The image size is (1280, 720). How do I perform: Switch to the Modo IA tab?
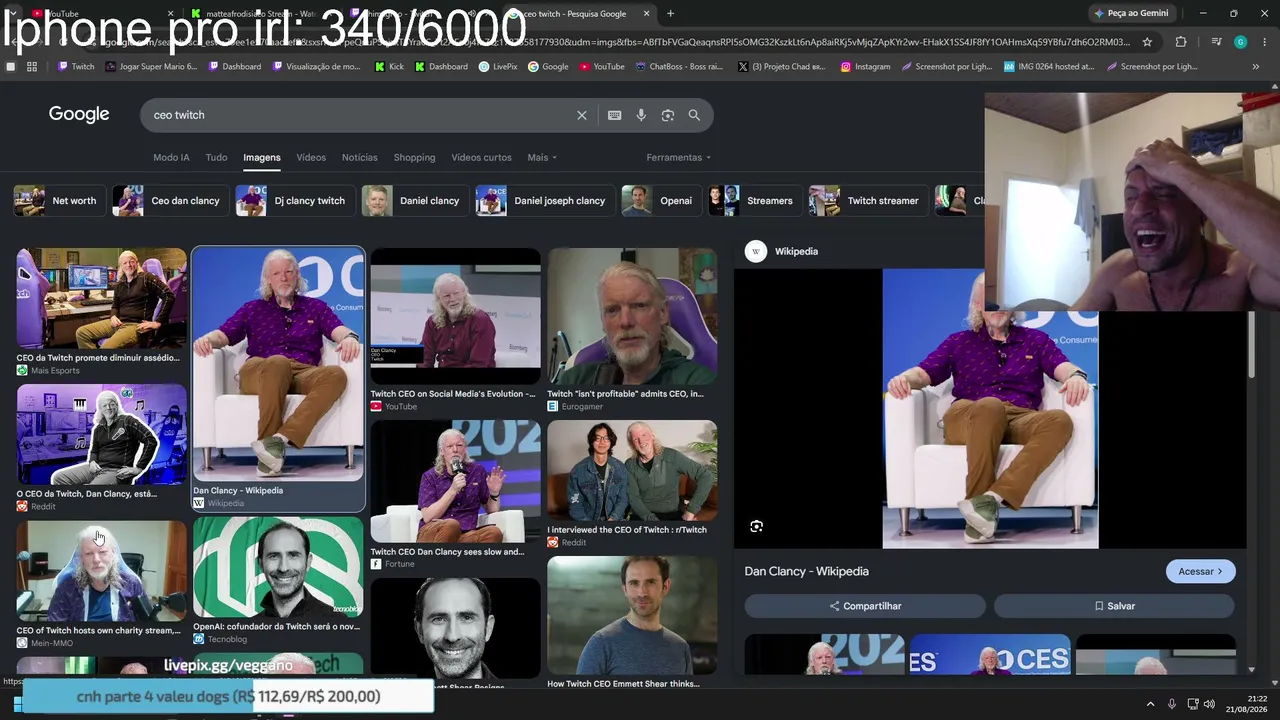[x=171, y=157]
